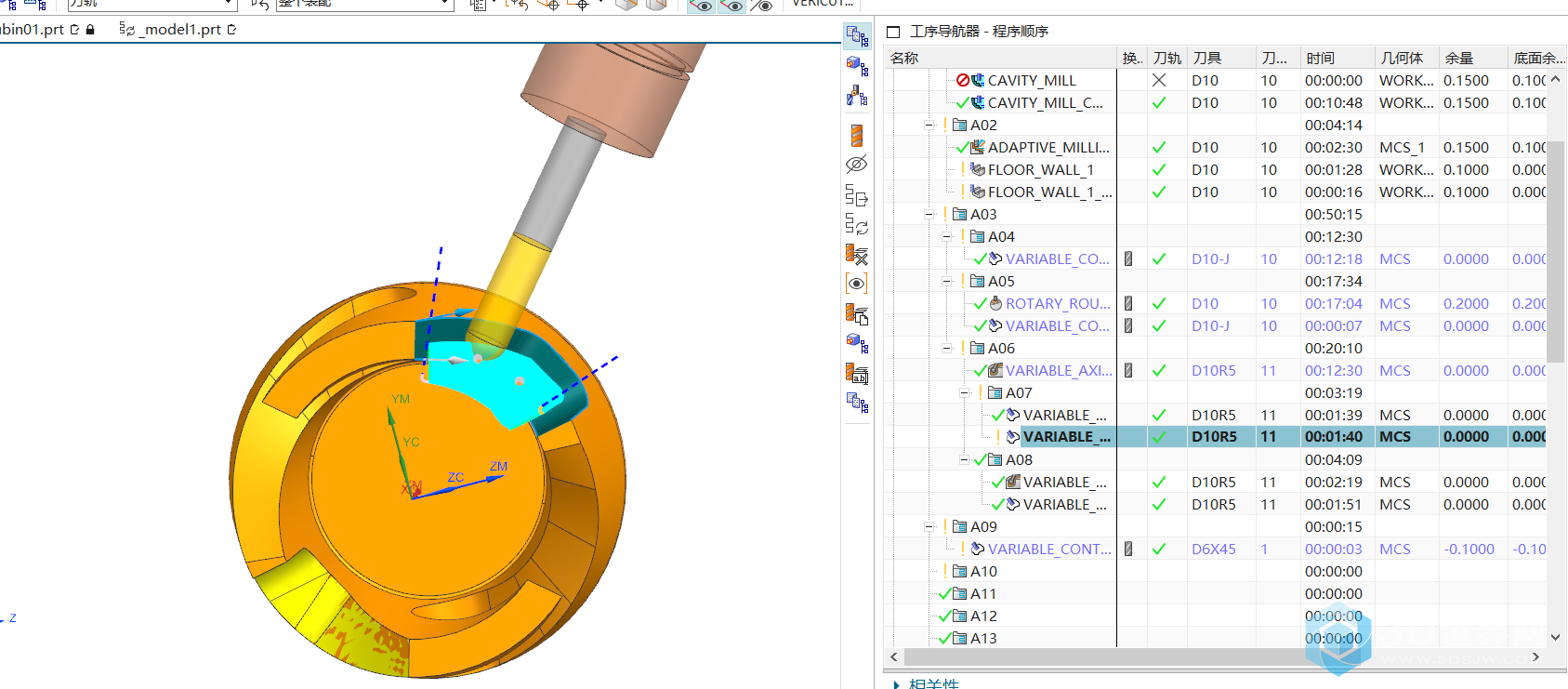Click the tool with ab text label icon
Image resolution: width=1568 pixels, height=689 pixels.
pyautogui.click(x=857, y=374)
